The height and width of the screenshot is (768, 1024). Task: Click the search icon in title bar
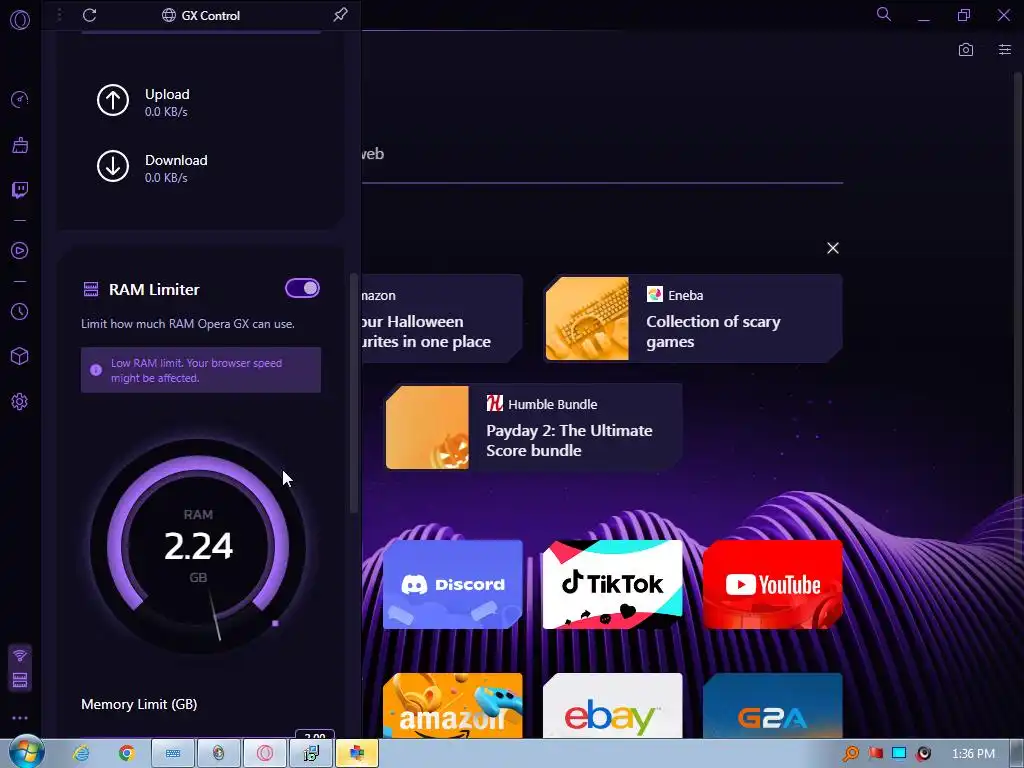[x=884, y=14]
